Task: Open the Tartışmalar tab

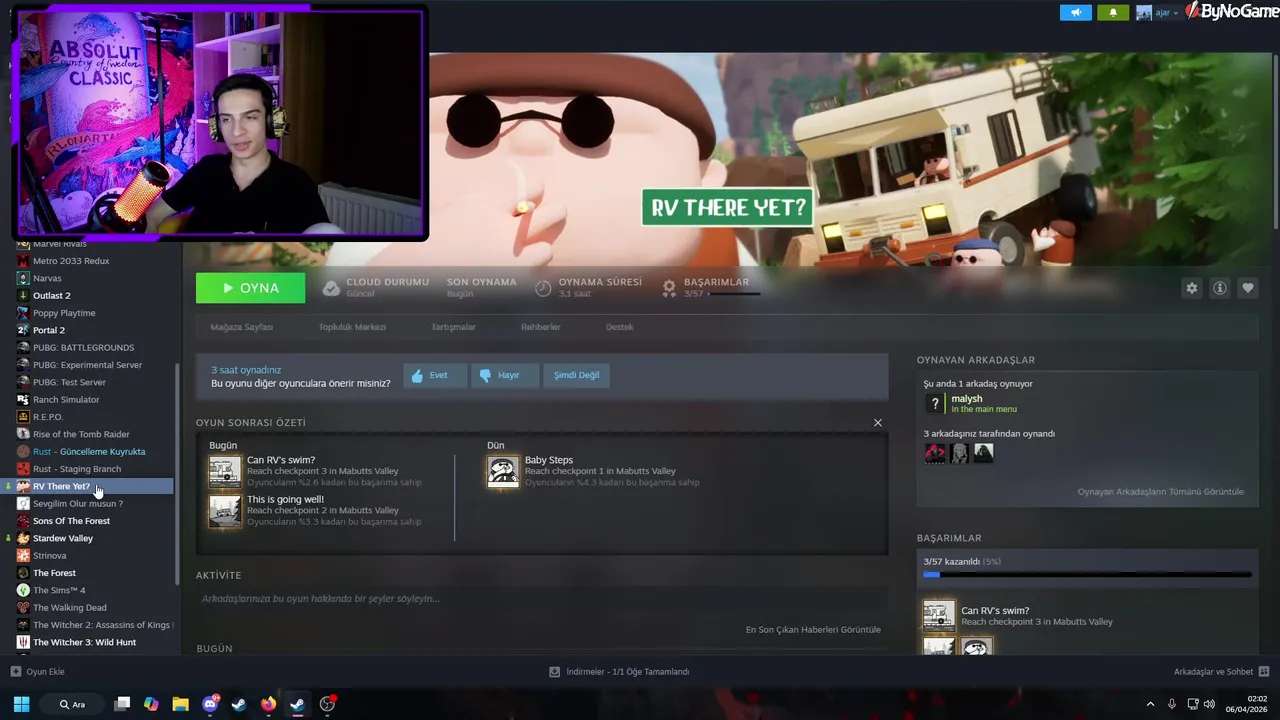Action: click(x=453, y=327)
